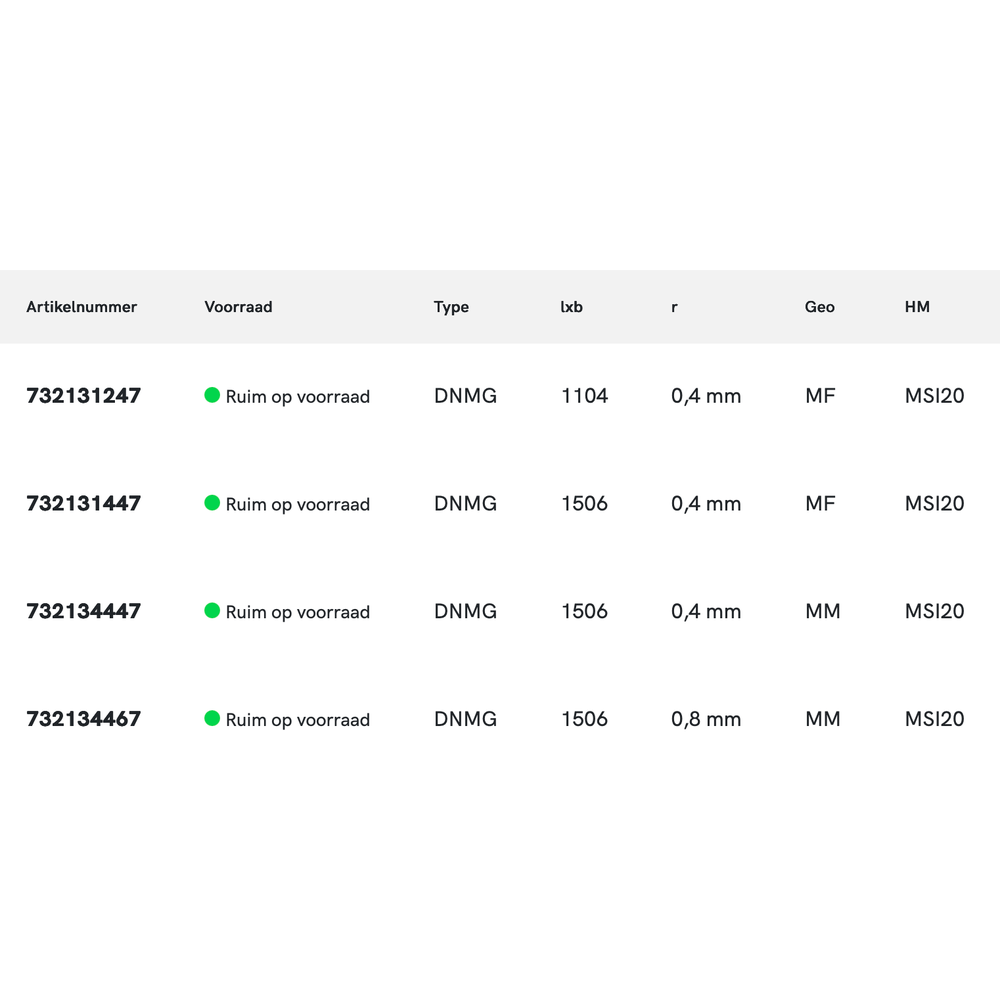Click the HM column header
This screenshot has width=1000, height=1000.
tap(917, 307)
